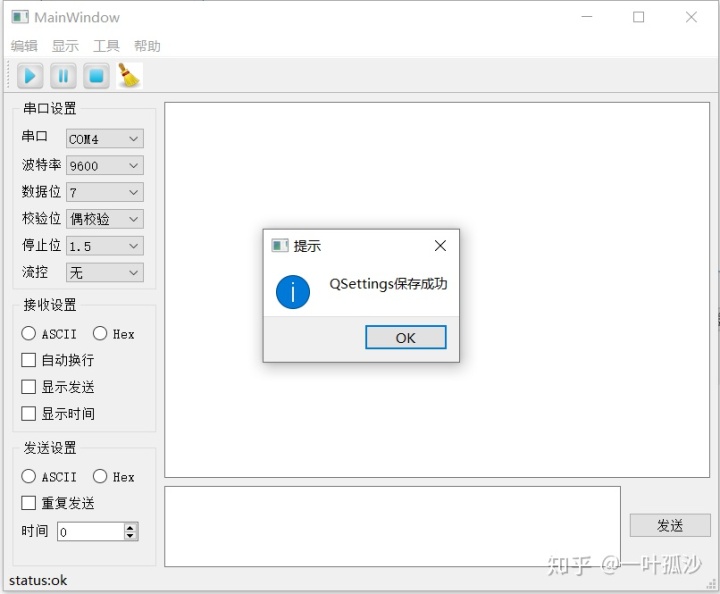This screenshot has height=594, width=720.
Task: Click the blue info icon in dialog
Action: click(293, 292)
